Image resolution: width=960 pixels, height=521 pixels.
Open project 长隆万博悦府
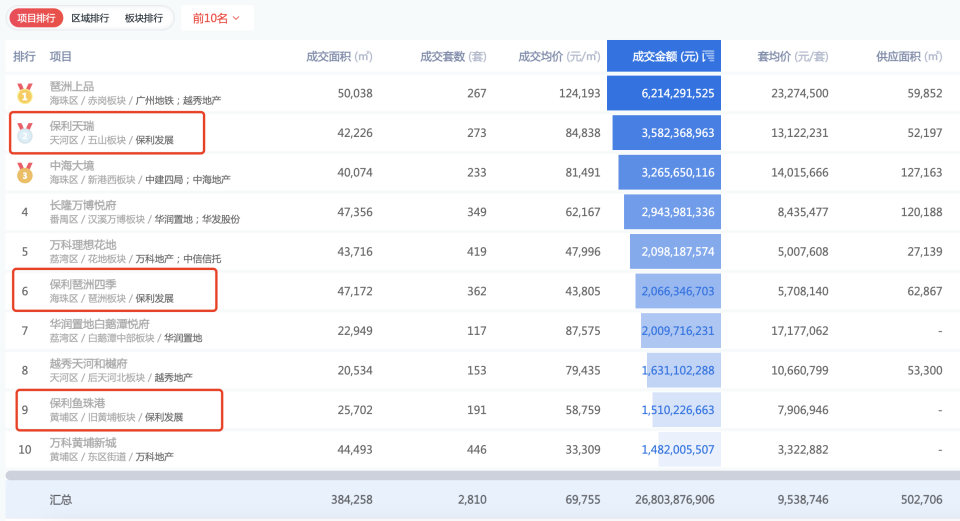click(83, 205)
